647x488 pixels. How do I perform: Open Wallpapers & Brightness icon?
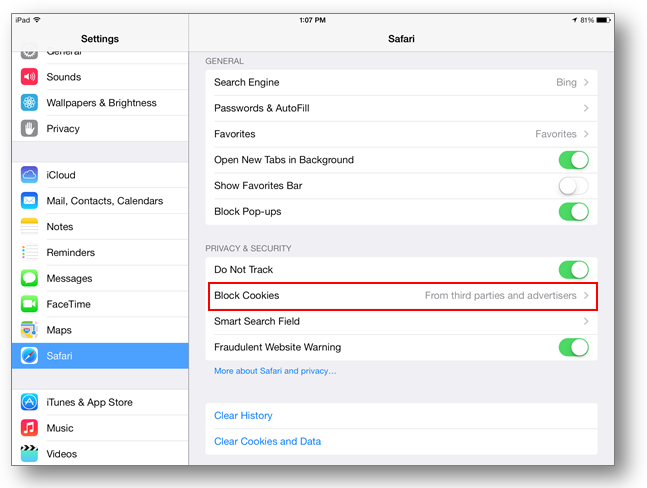click(29, 103)
